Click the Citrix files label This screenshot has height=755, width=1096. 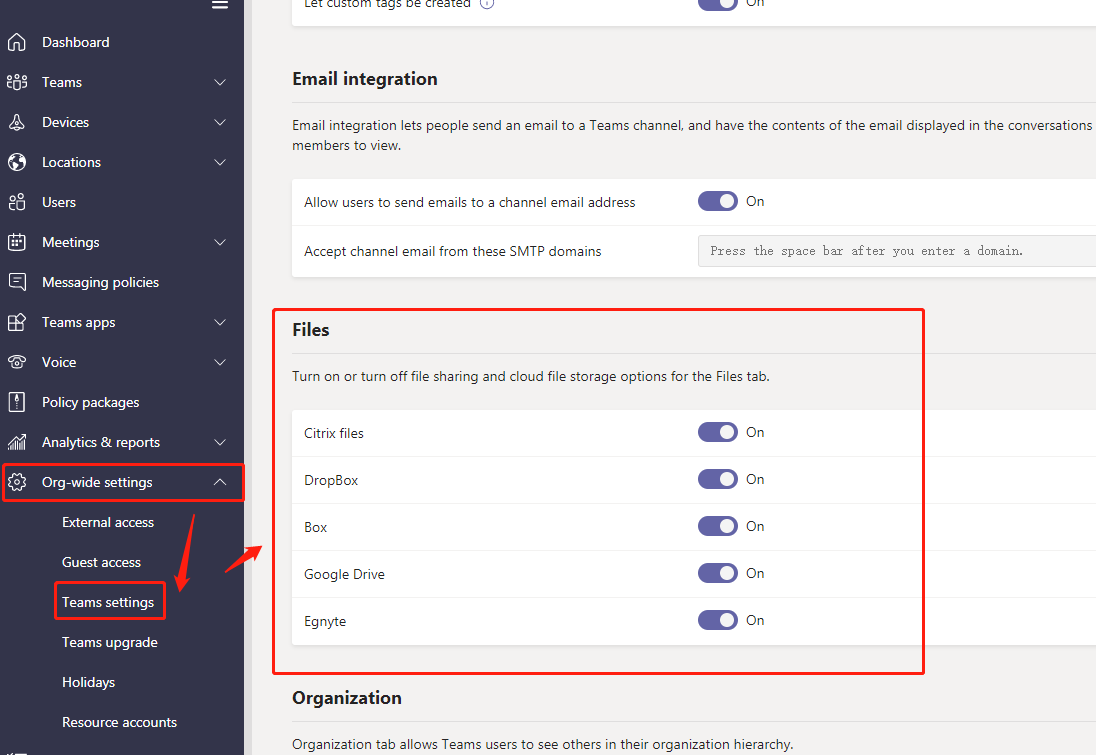coord(334,433)
